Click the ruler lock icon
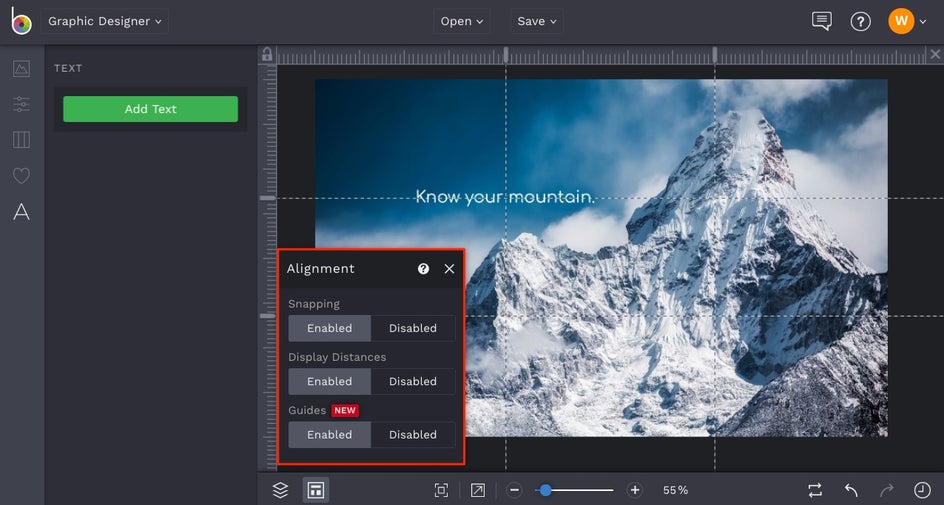The height and width of the screenshot is (505, 944). (x=267, y=54)
